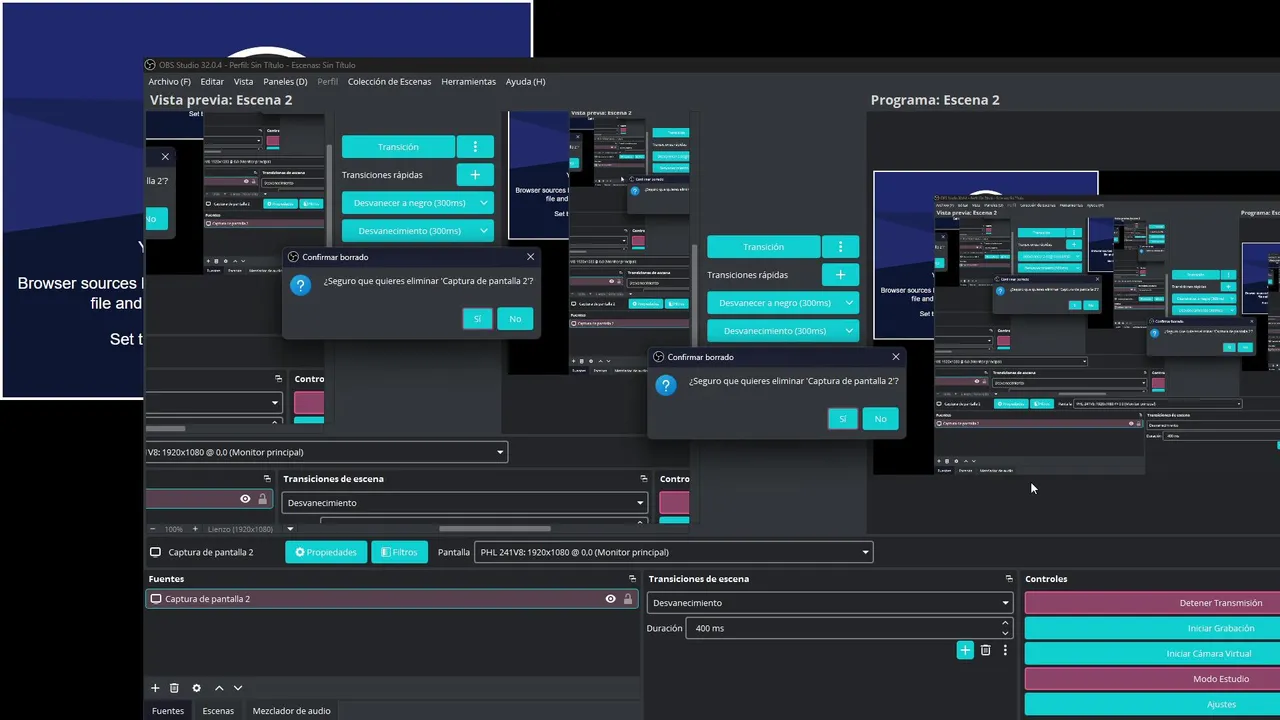Add quick transition plus beside Programa pane
1280x720 pixels.
[840, 274]
